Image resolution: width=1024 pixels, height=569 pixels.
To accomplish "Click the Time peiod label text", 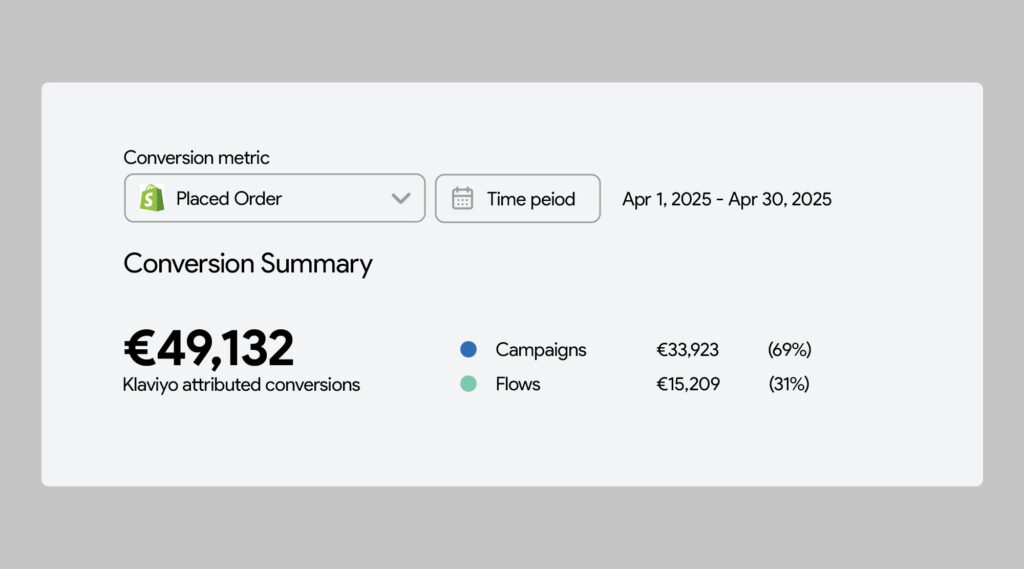I will coord(531,199).
